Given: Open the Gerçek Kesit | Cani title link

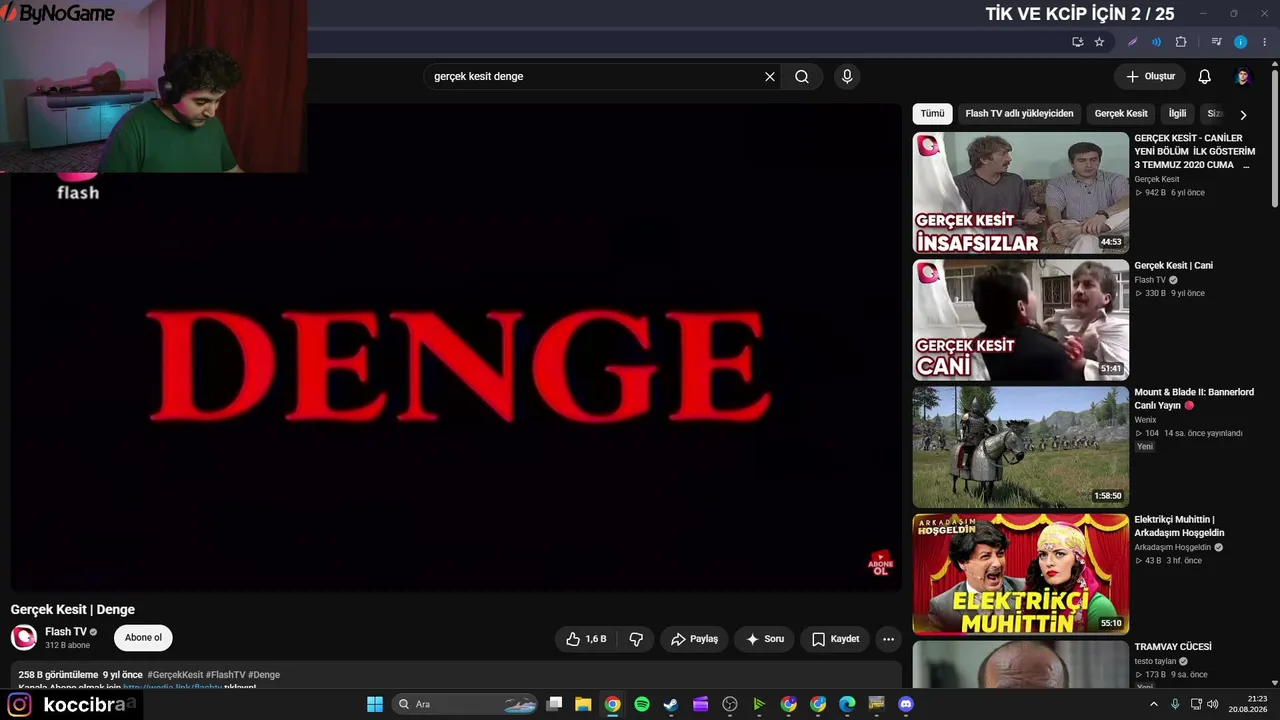Looking at the screenshot, I should (1173, 266).
